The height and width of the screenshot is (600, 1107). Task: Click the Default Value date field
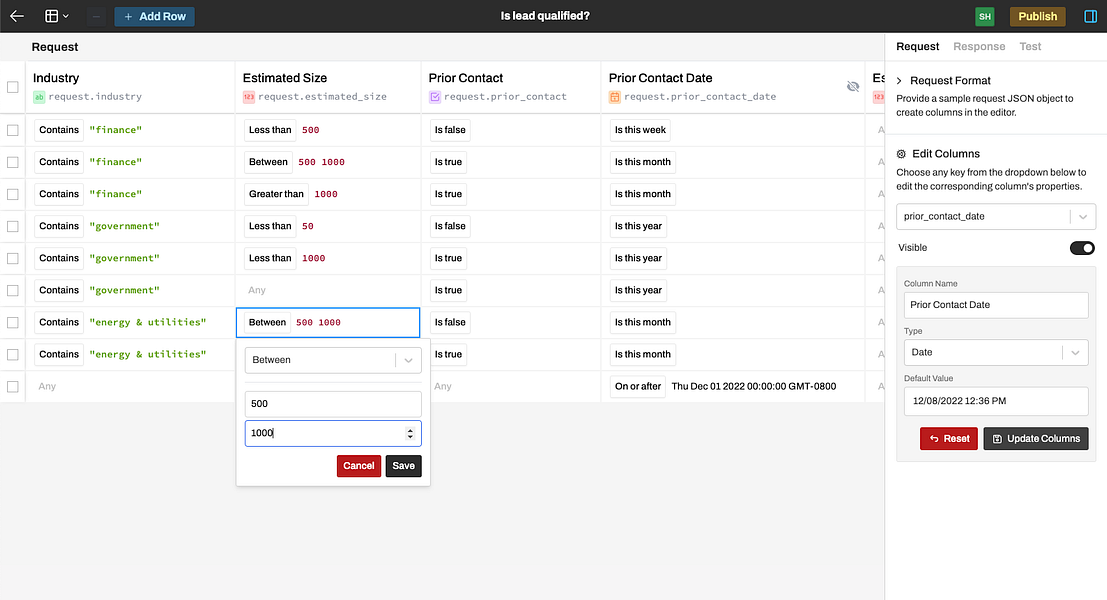(x=995, y=401)
